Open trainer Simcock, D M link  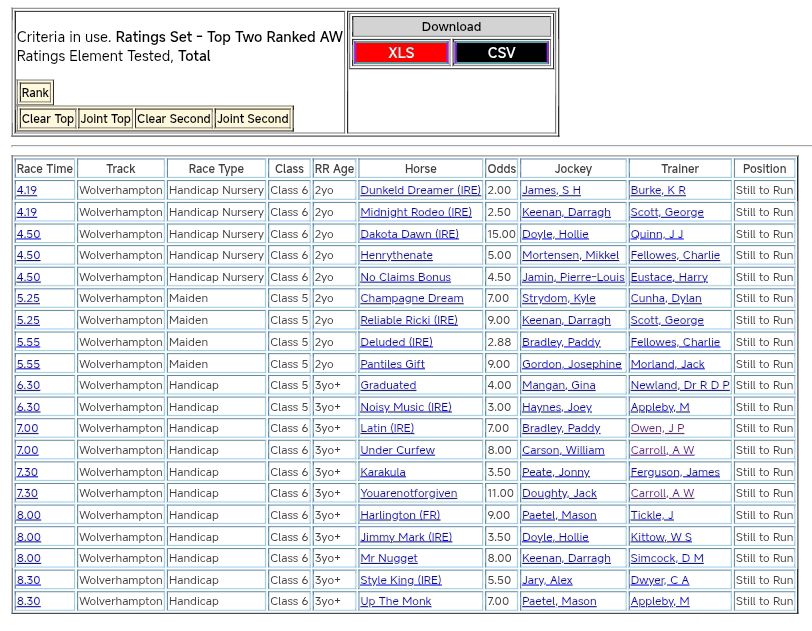tap(667, 558)
